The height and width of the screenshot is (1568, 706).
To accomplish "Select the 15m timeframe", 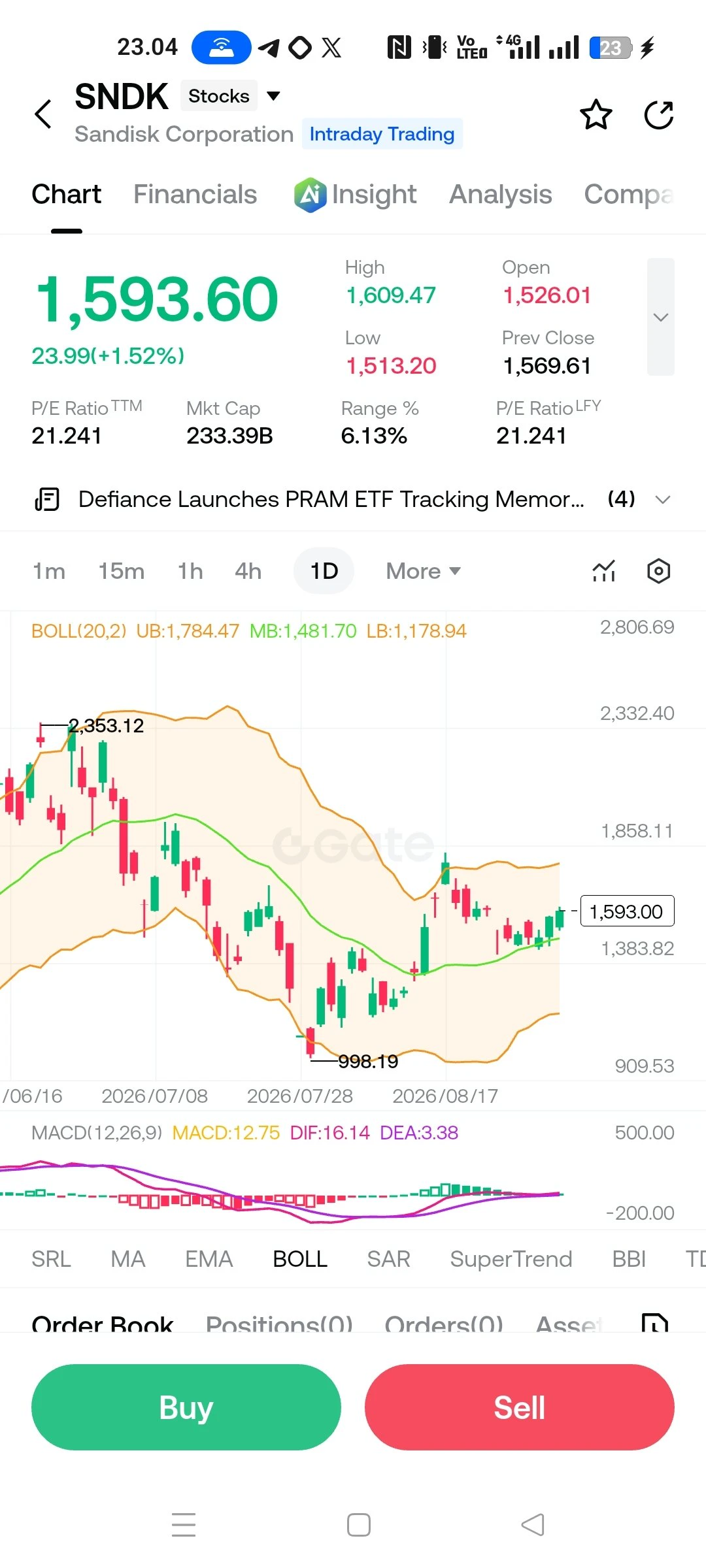I will click(122, 571).
